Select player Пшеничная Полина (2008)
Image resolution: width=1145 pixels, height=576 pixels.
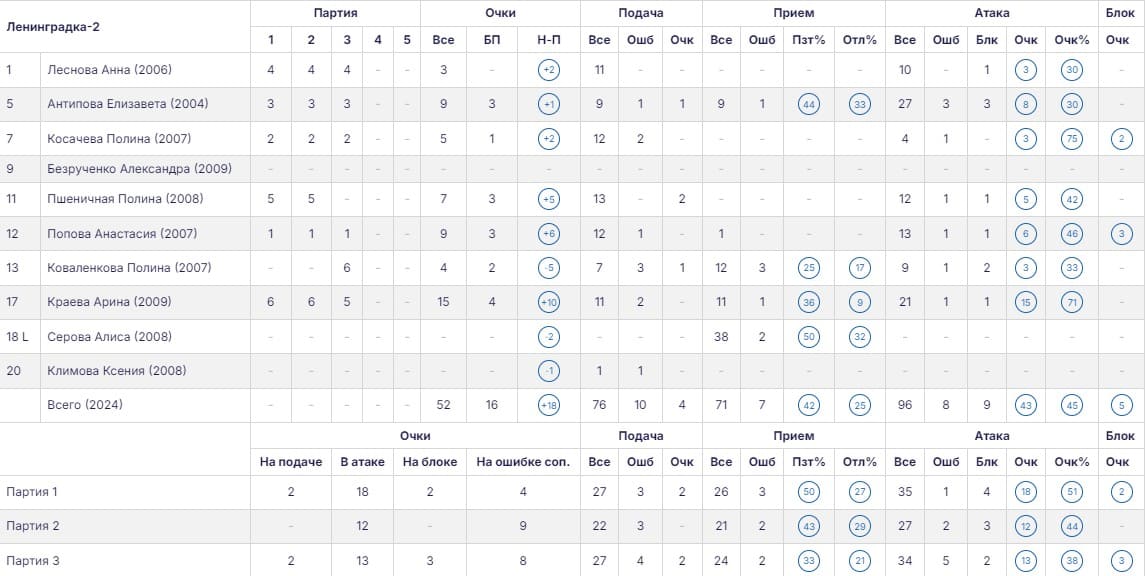pos(125,199)
